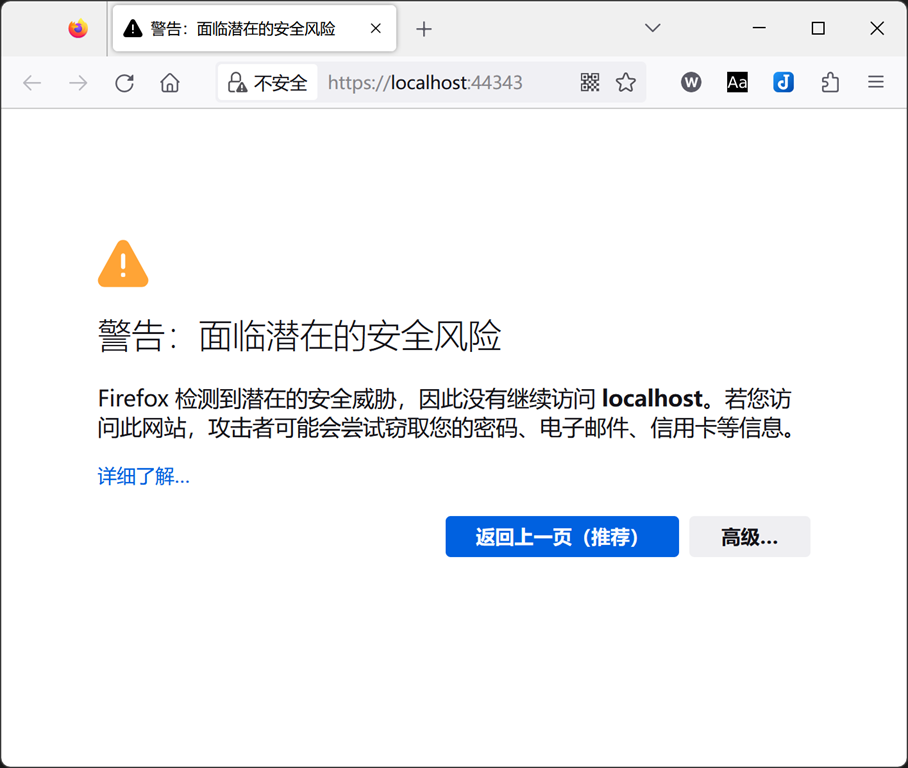Maximize the Firefox window
The image size is (908, 768).
pyautogui.click(x=818, y=28)
